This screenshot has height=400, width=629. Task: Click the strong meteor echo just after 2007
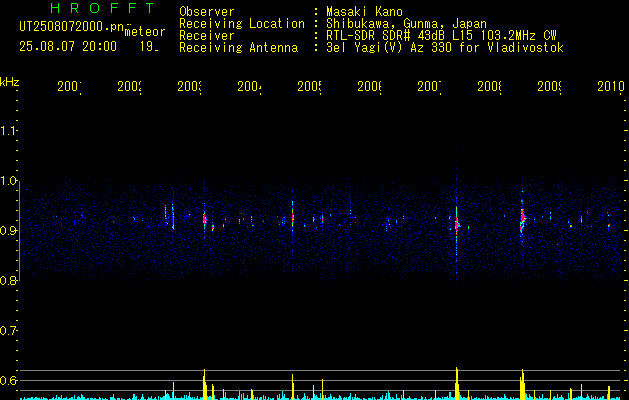pos(457,223)
